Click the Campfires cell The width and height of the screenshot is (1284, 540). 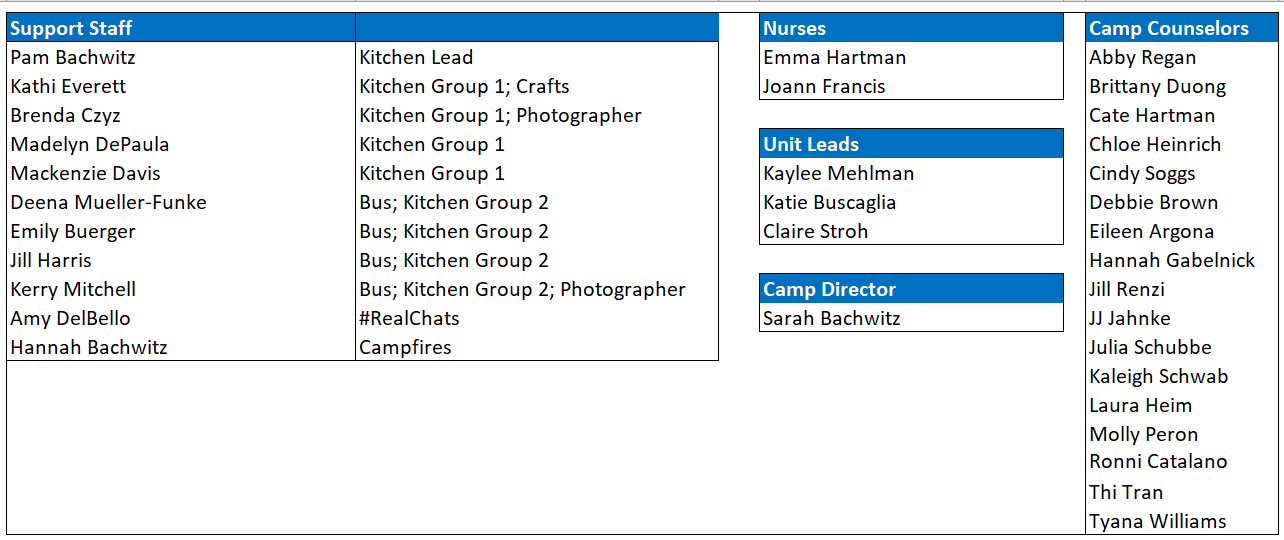[x=537, y=347]
